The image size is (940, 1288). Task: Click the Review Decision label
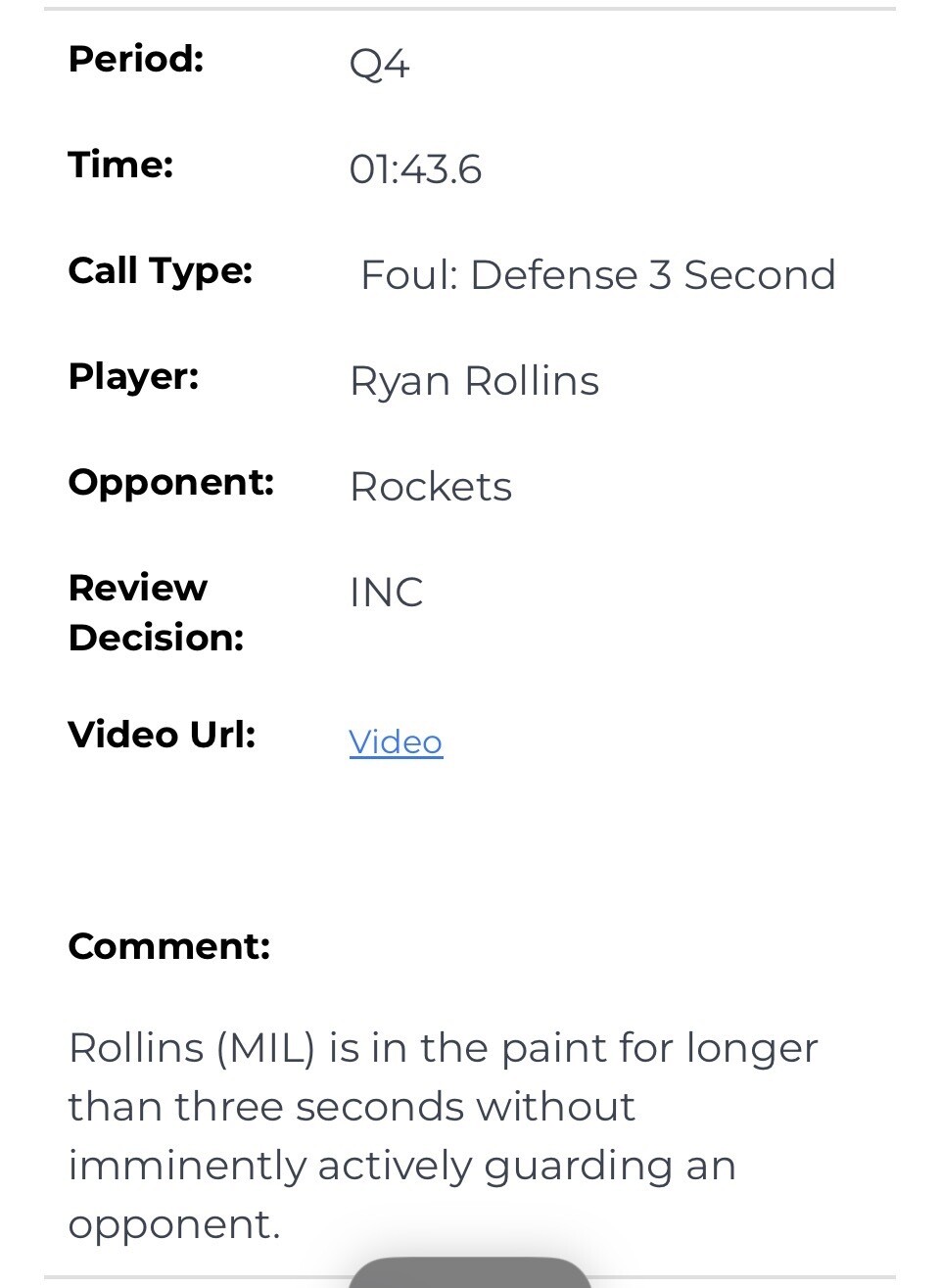tap(156, 612)
